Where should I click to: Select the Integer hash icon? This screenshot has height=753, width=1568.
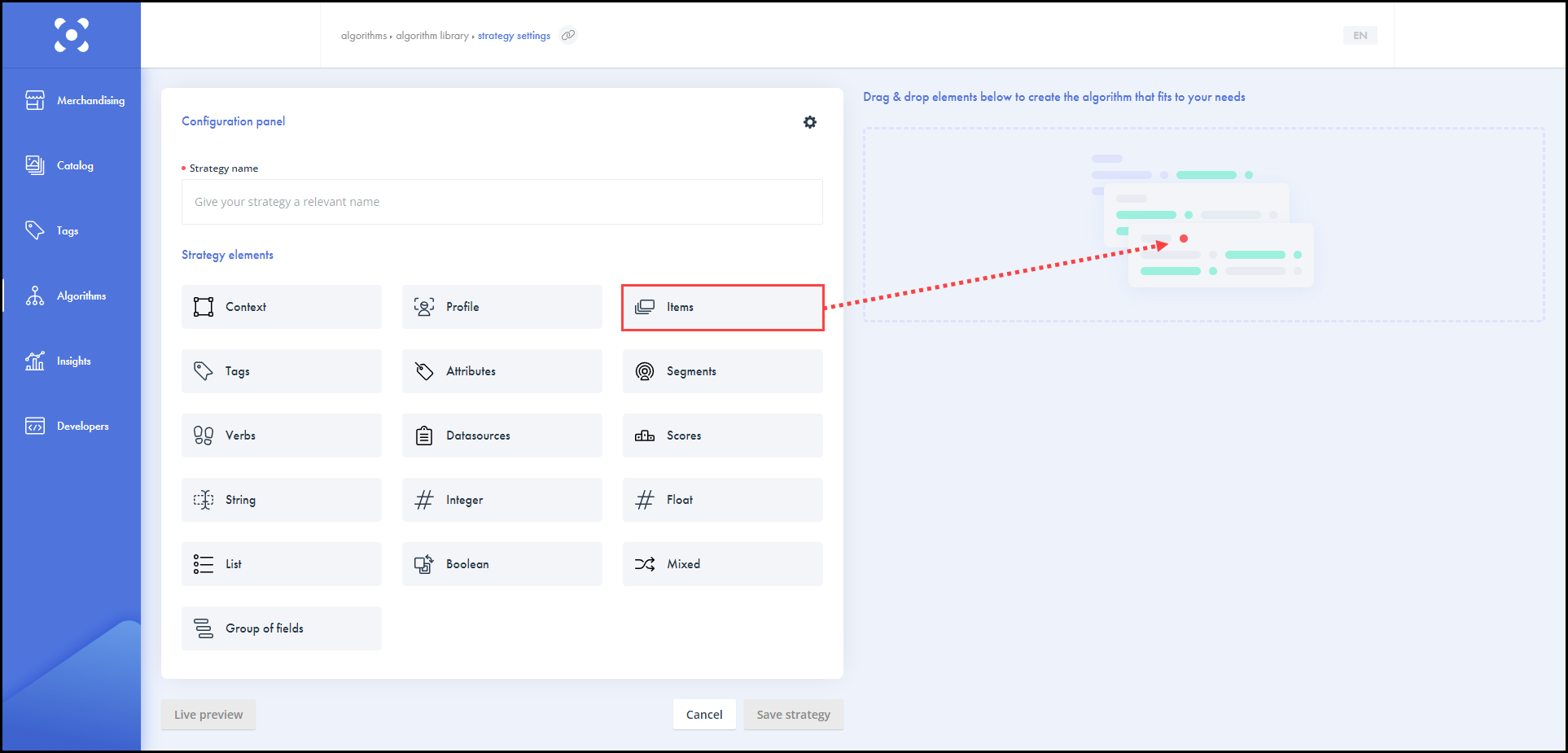click(424, 500)
